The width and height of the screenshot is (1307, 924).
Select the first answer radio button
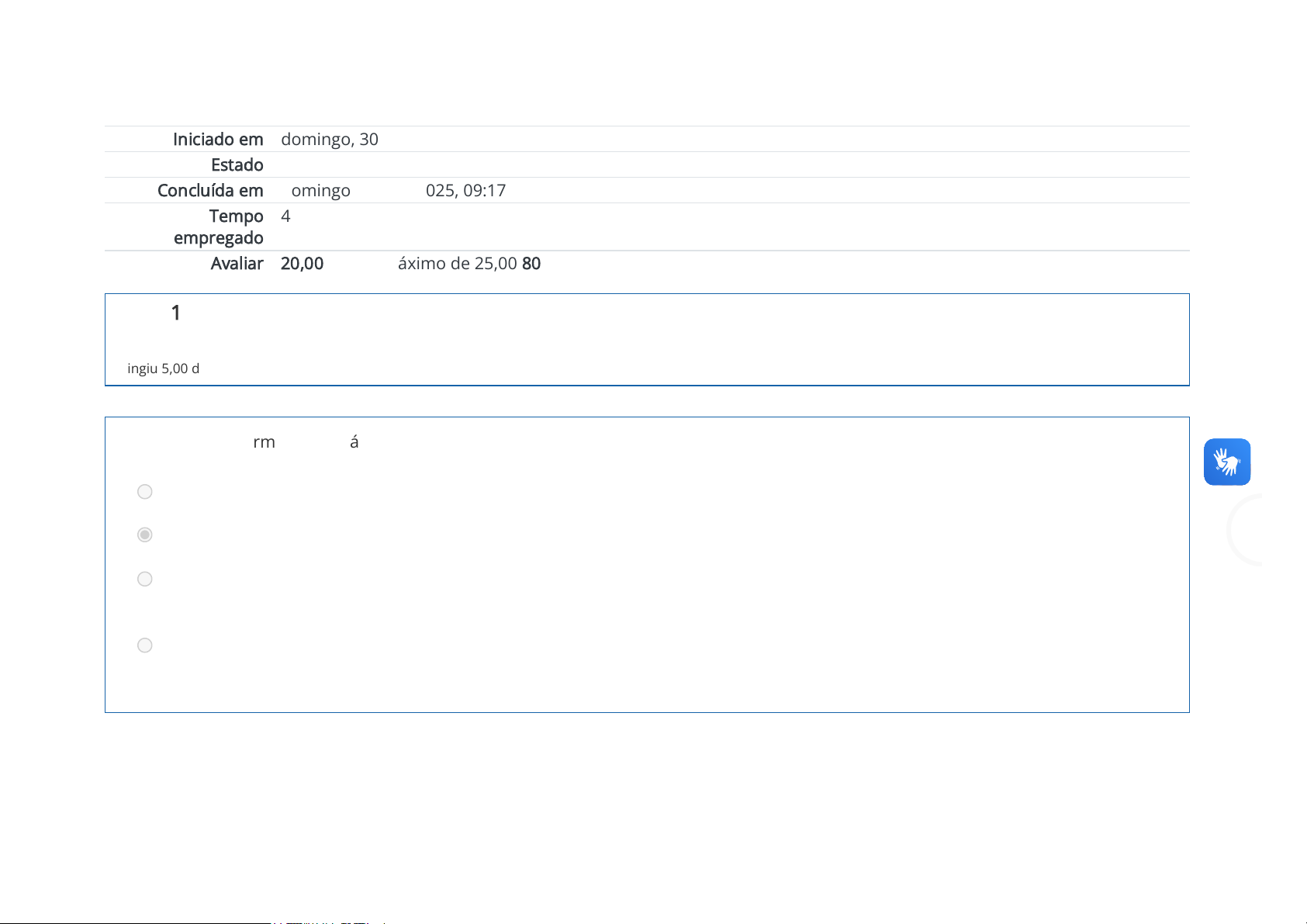pyautogui.click(x=144, y=492)
